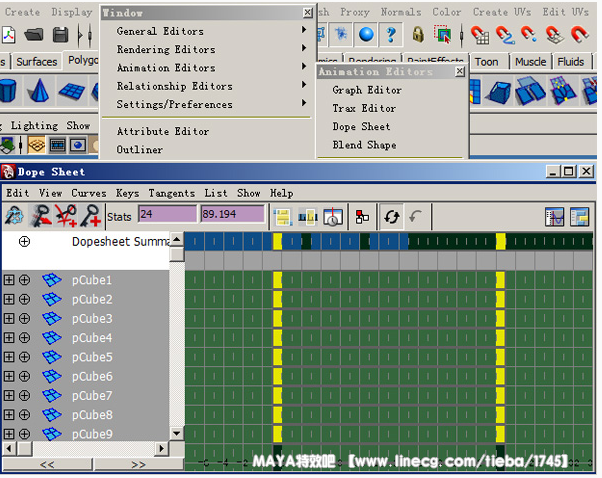The width and height of the screenshot is (602, 478).
Task: Expand the pCube1 tree node
Action: [9, 280]
